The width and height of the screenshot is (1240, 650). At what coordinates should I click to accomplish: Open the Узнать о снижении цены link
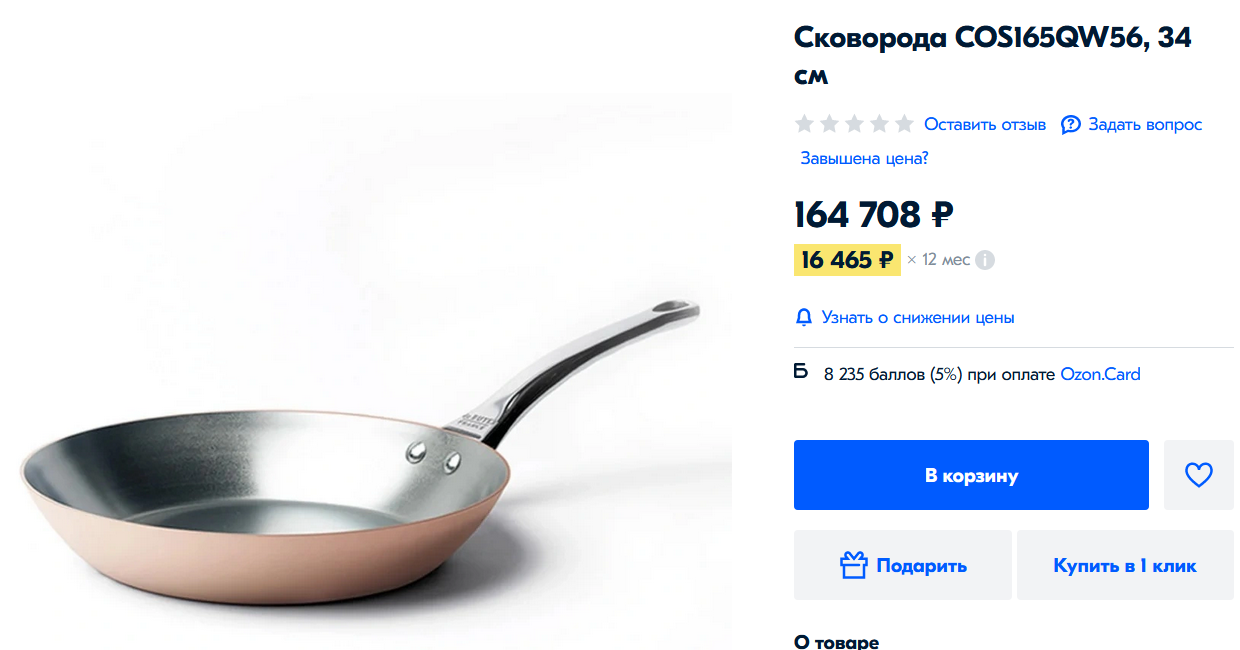[918, 318]
